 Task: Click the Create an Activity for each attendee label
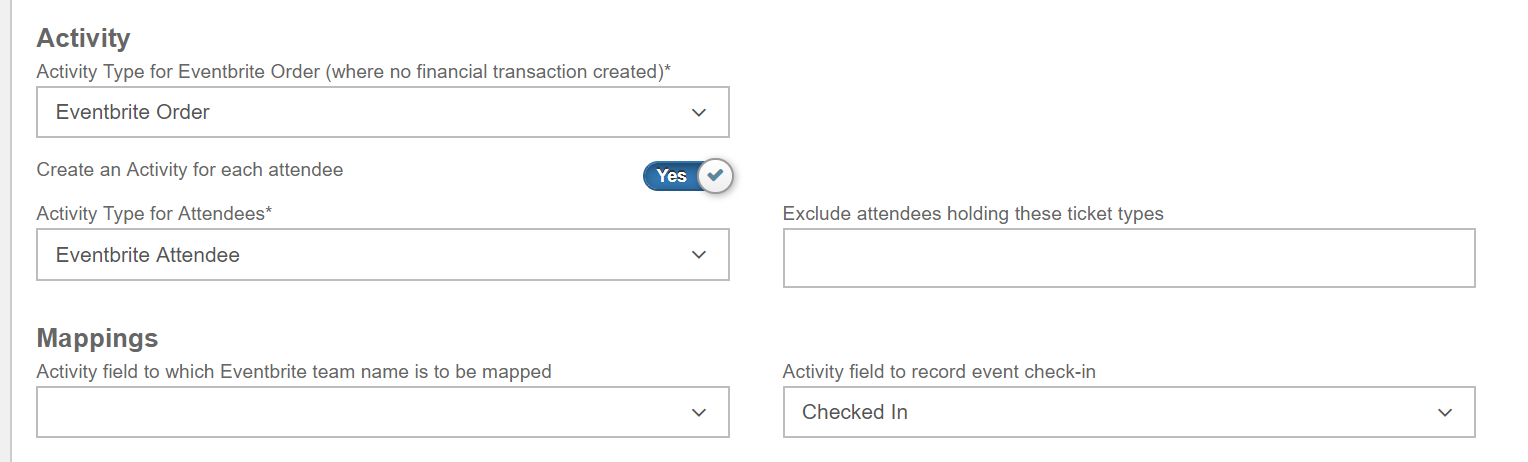click(x=190, y=170)
